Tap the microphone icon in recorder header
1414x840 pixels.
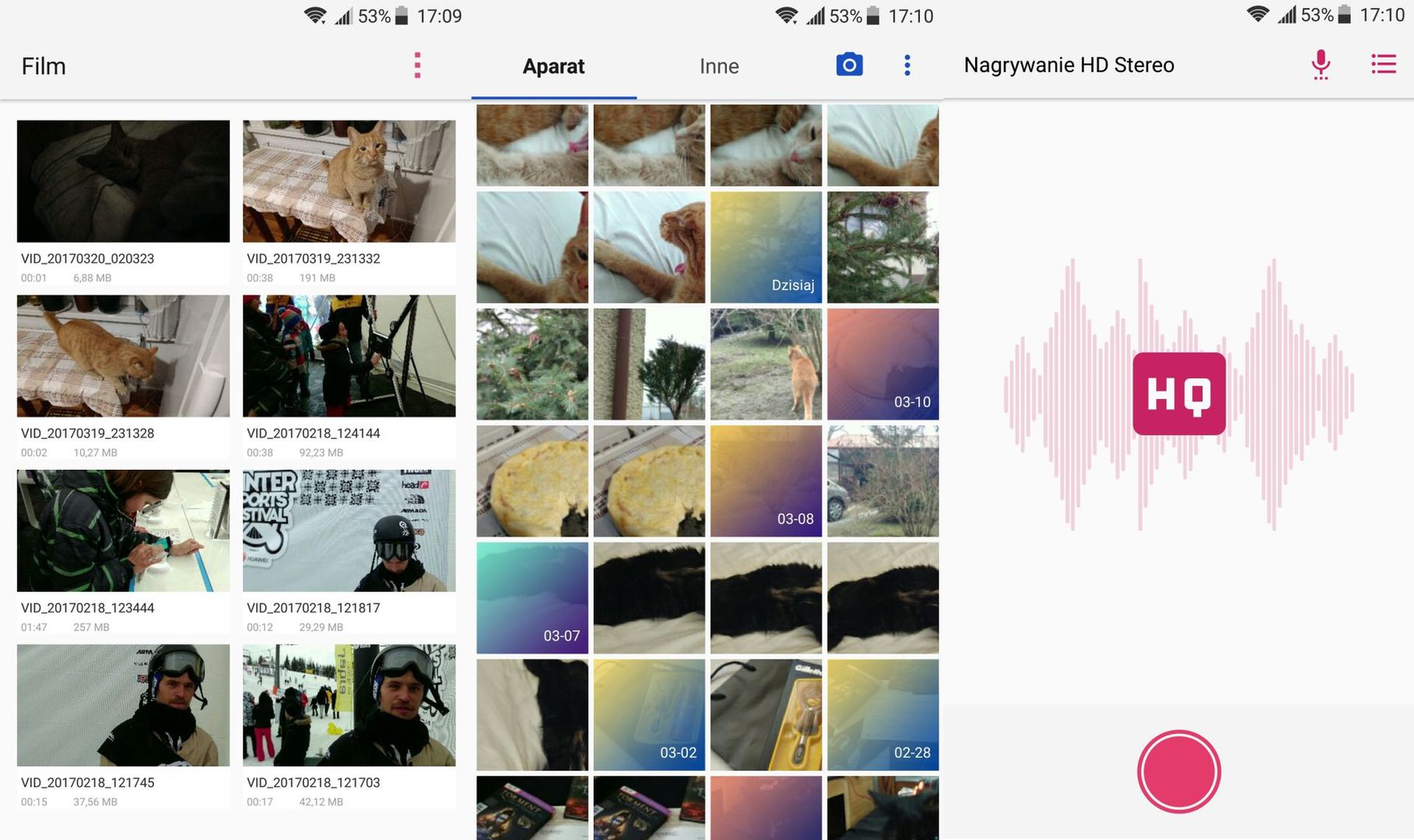pos(1320,65)
